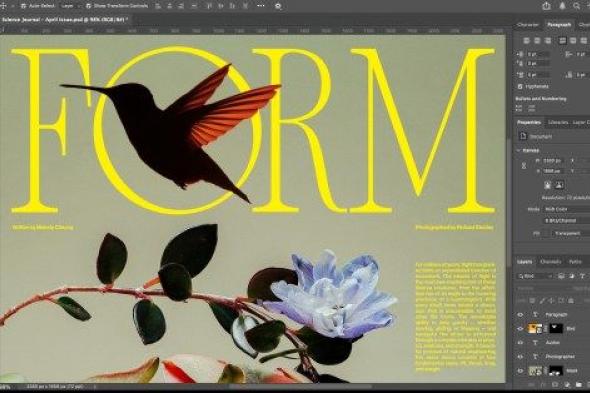Click the new group folder icon
The height and width of the screenshot is (393, 590).
(x=579, y=384)
